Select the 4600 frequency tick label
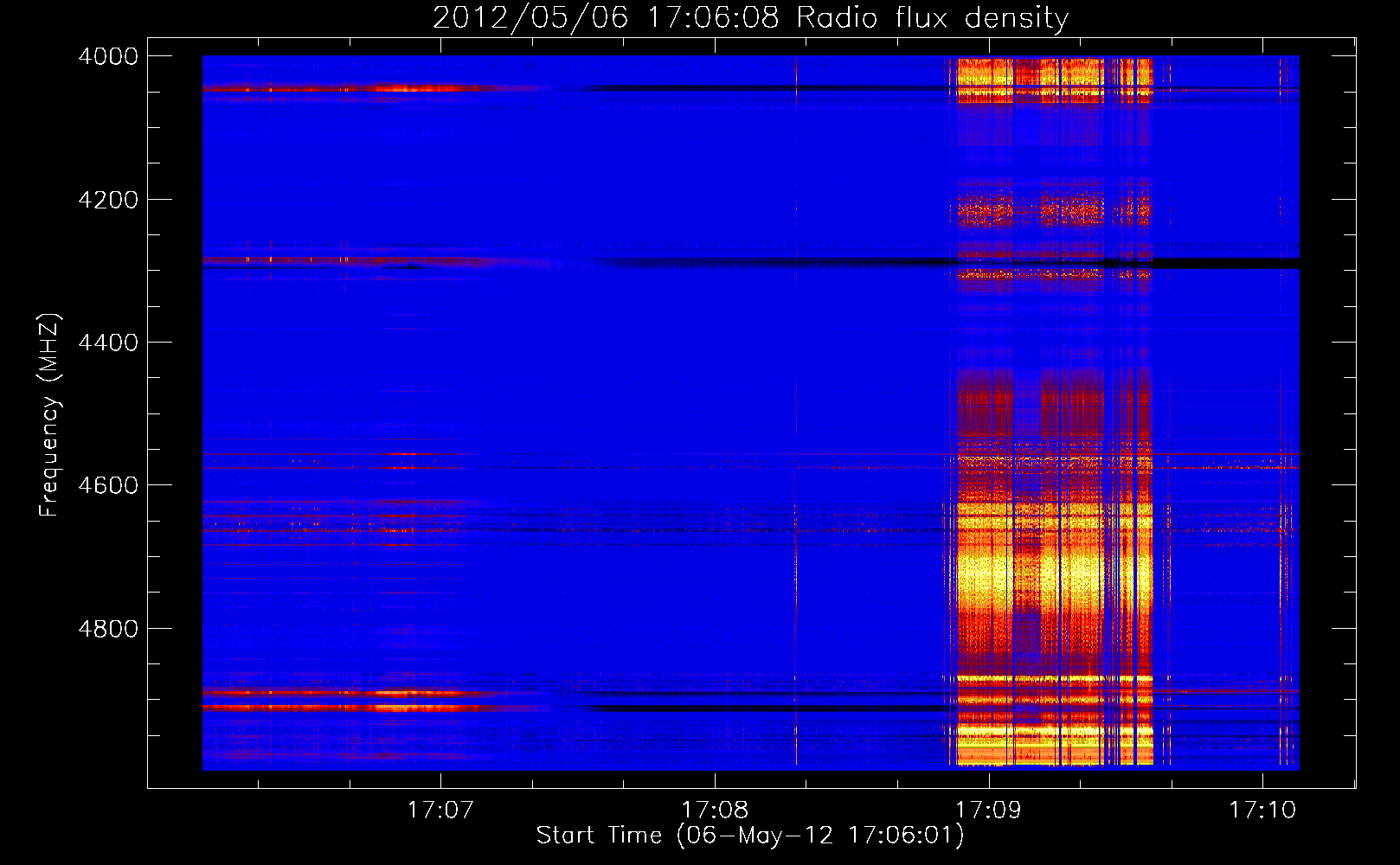1400x865 pixels. click(108, 485)
